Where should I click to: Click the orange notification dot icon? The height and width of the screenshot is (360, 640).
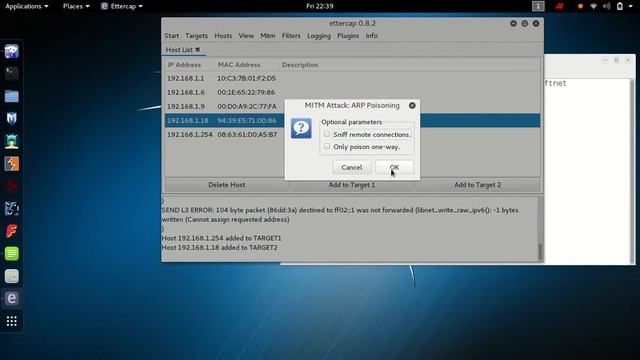tap(580, 6)
